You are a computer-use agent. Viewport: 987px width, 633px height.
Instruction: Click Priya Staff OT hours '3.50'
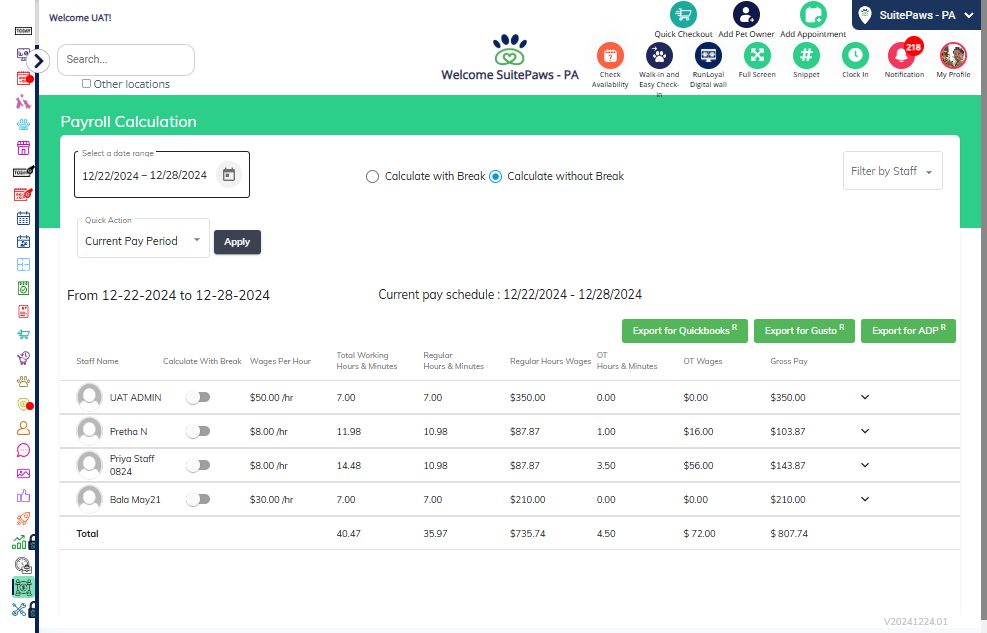[606, 466]
